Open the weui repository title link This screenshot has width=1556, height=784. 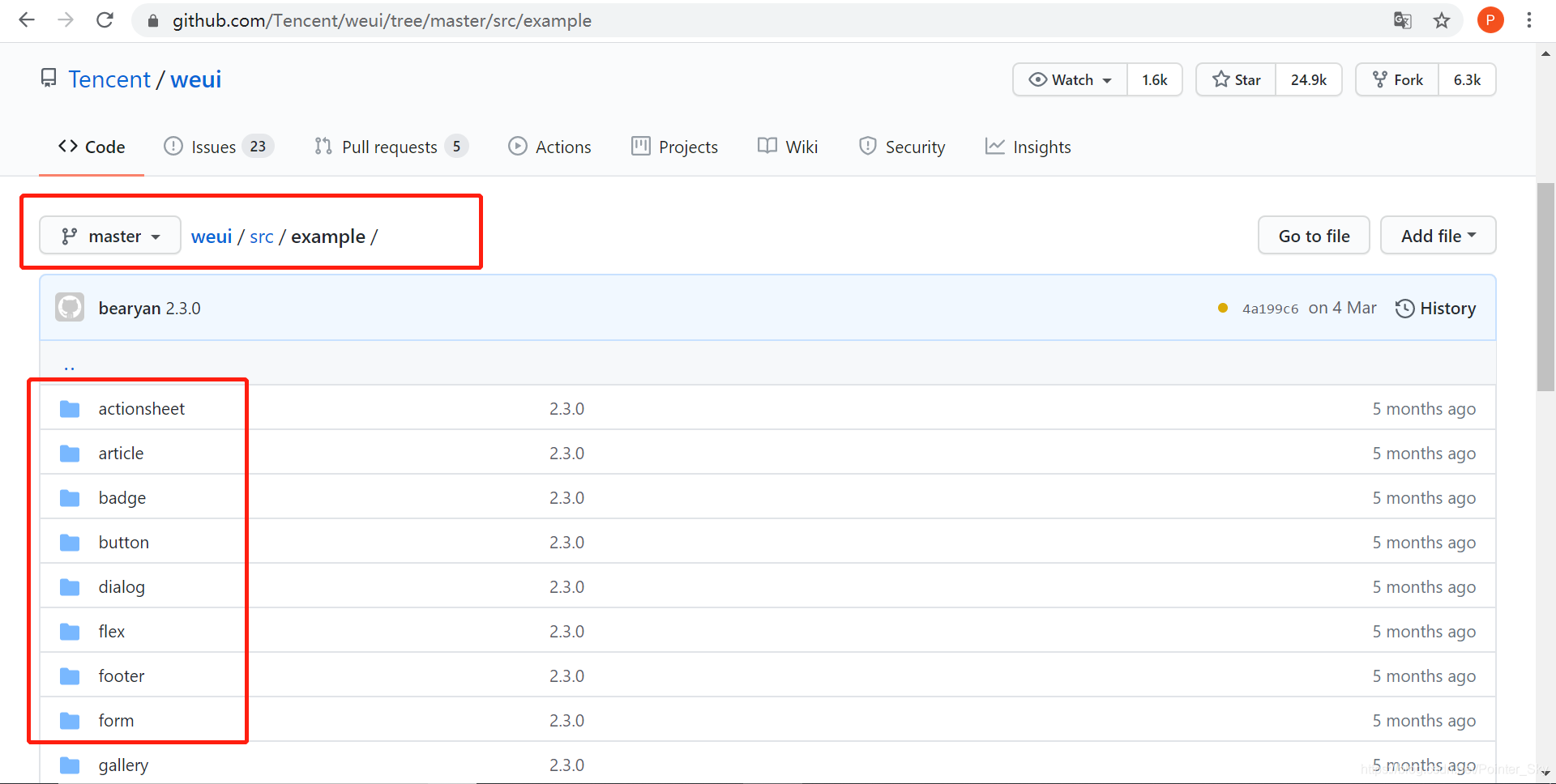(x=195, y=79)
